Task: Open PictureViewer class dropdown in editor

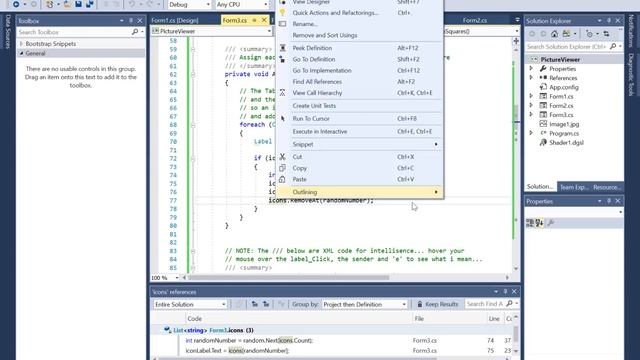Action: pos(211,31)
